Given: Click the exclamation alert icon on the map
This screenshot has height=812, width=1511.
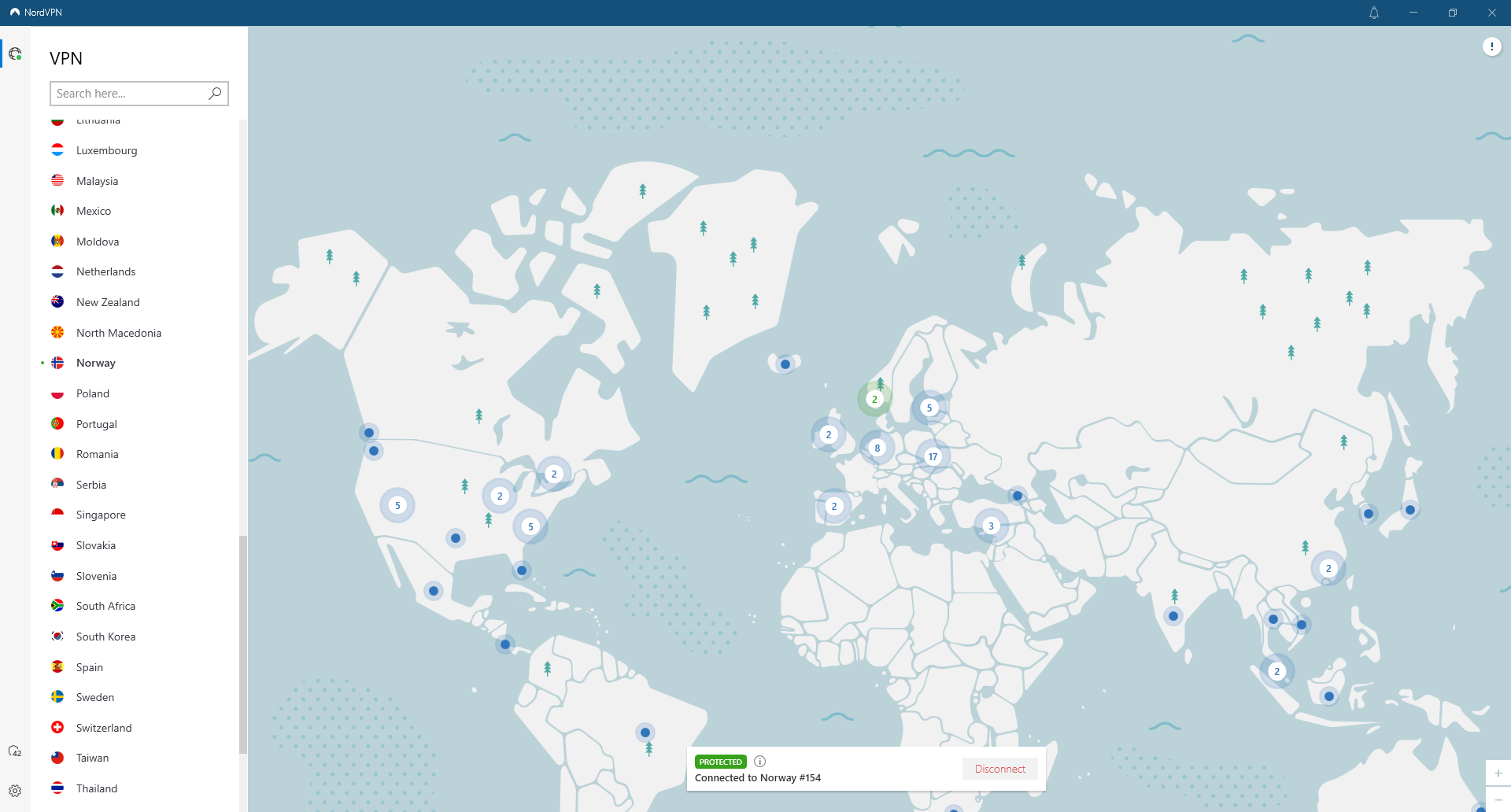Looking at the screenshot, I should [1491, 46].
